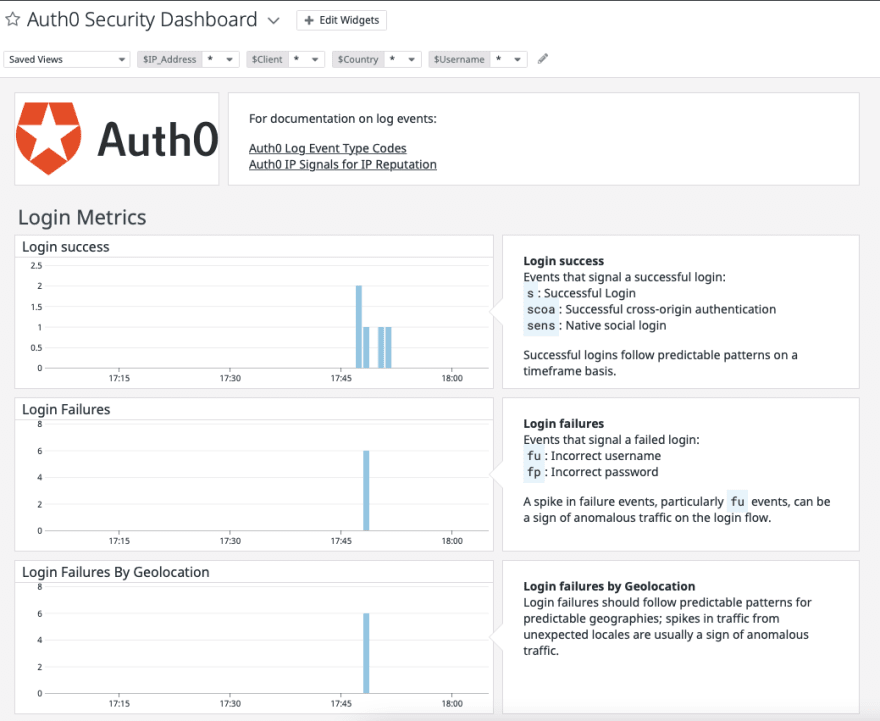
Task: Click the 'fp' code in Login failures note
Action: (534, 472)
